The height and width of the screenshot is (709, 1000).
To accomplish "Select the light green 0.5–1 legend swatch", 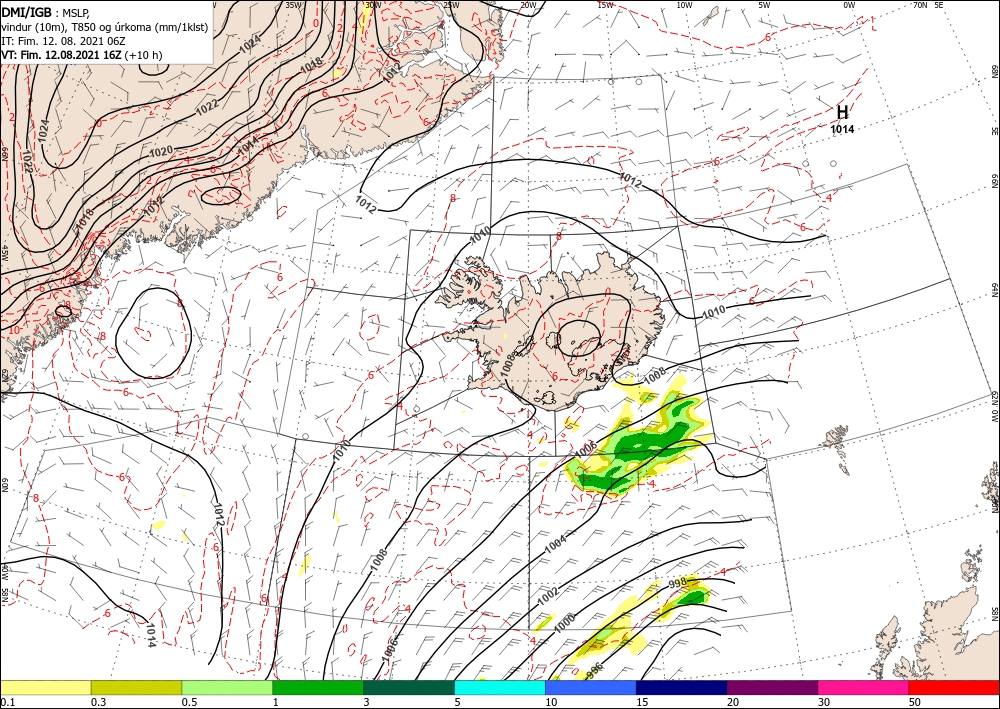I will click(x=227, y=687).
